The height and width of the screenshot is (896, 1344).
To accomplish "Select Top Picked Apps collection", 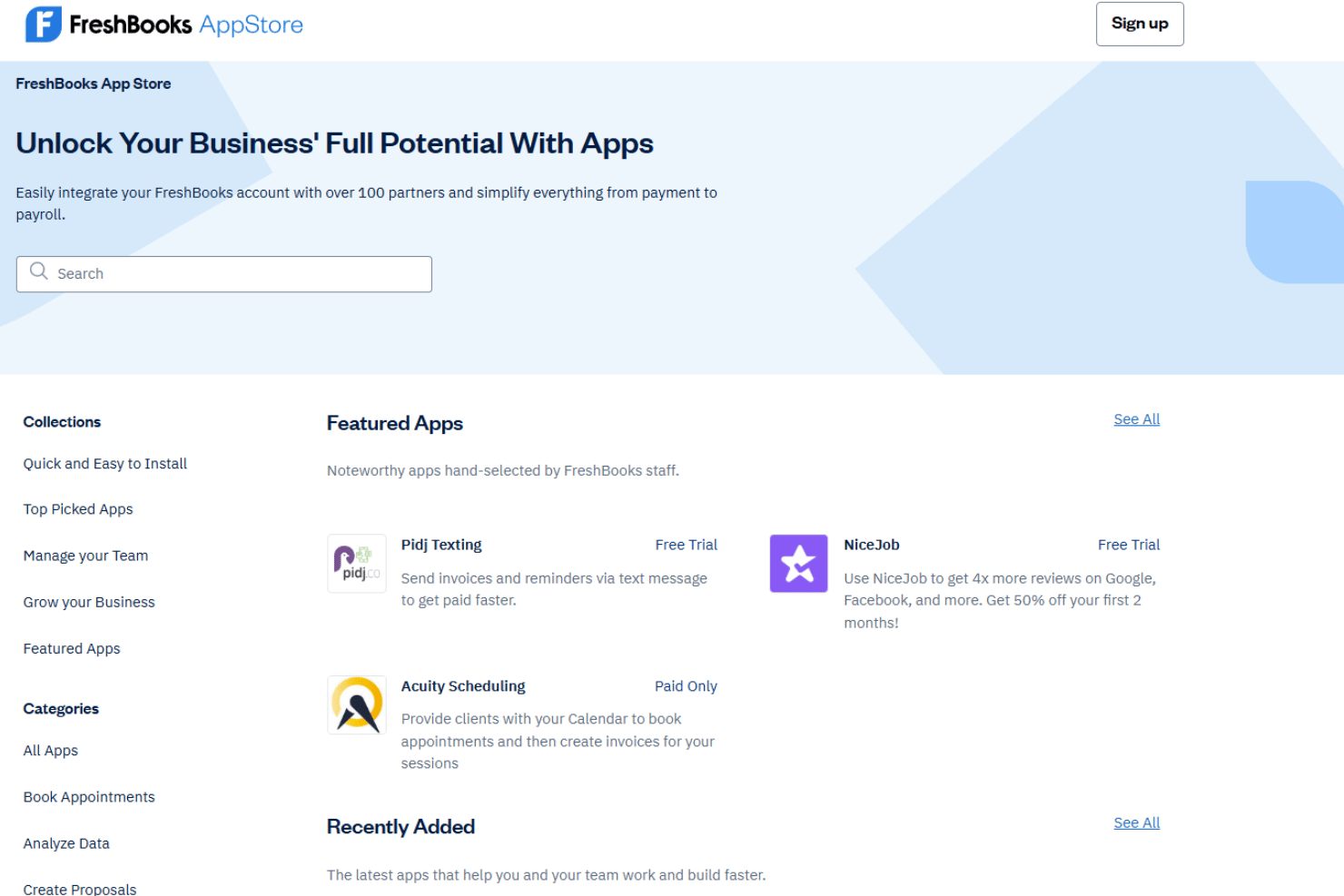I will pos(78,509).
